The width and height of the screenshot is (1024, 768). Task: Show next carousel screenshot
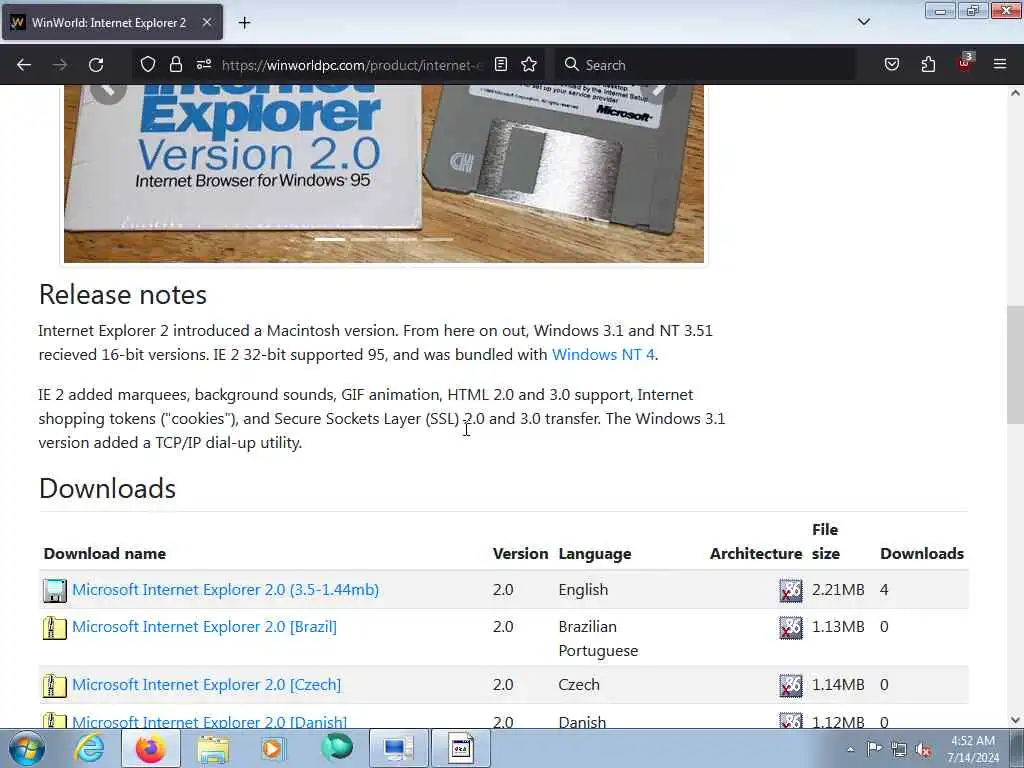pyautogui.click(x=660, y=91)
